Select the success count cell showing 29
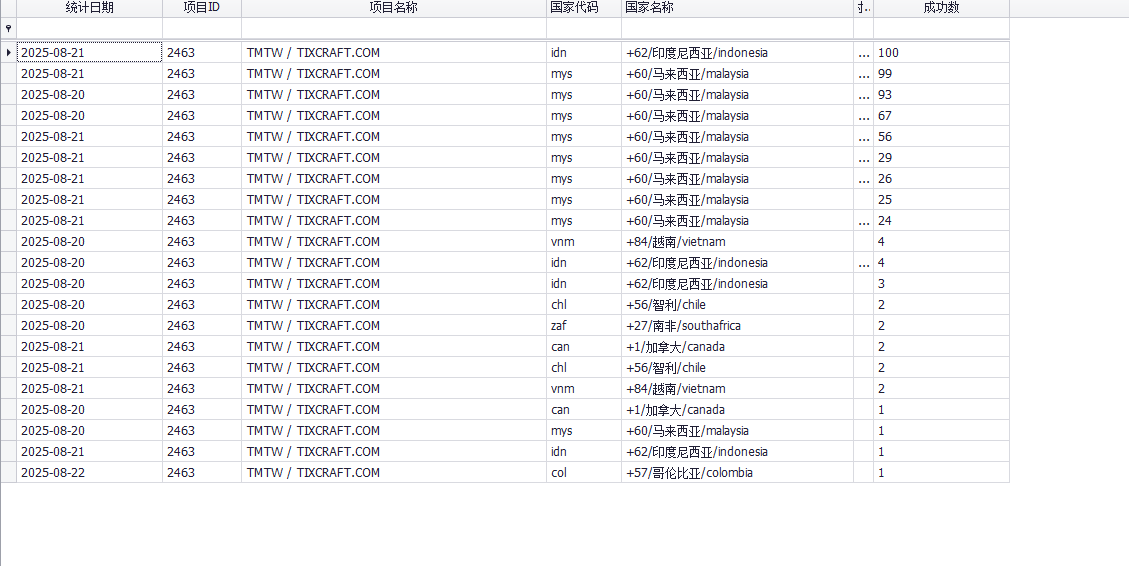The image size is (1129, 566). 941,157
